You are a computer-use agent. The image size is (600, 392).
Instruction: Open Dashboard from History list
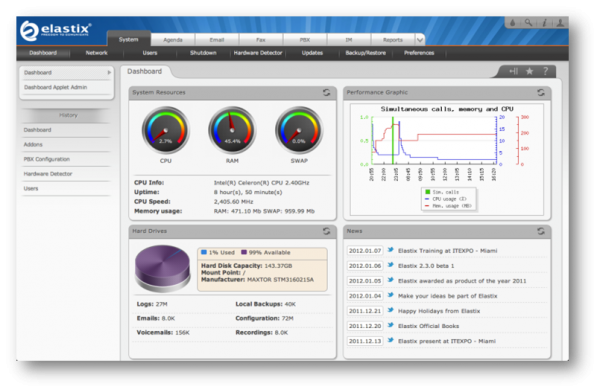[x=37, y=130]
